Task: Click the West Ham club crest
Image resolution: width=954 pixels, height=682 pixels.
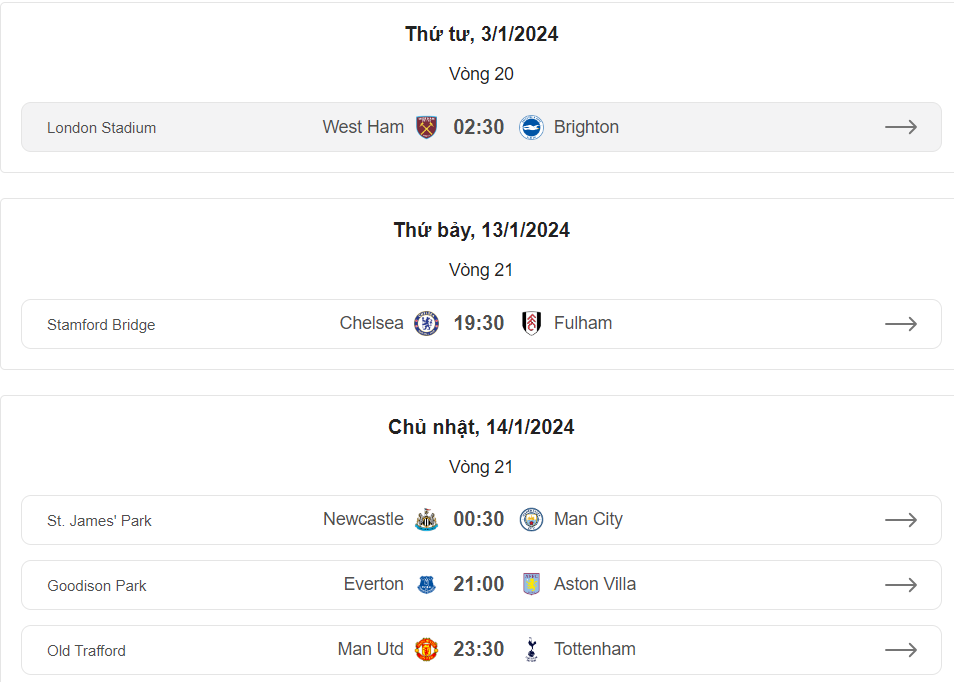Action: (x=427, y=127)
